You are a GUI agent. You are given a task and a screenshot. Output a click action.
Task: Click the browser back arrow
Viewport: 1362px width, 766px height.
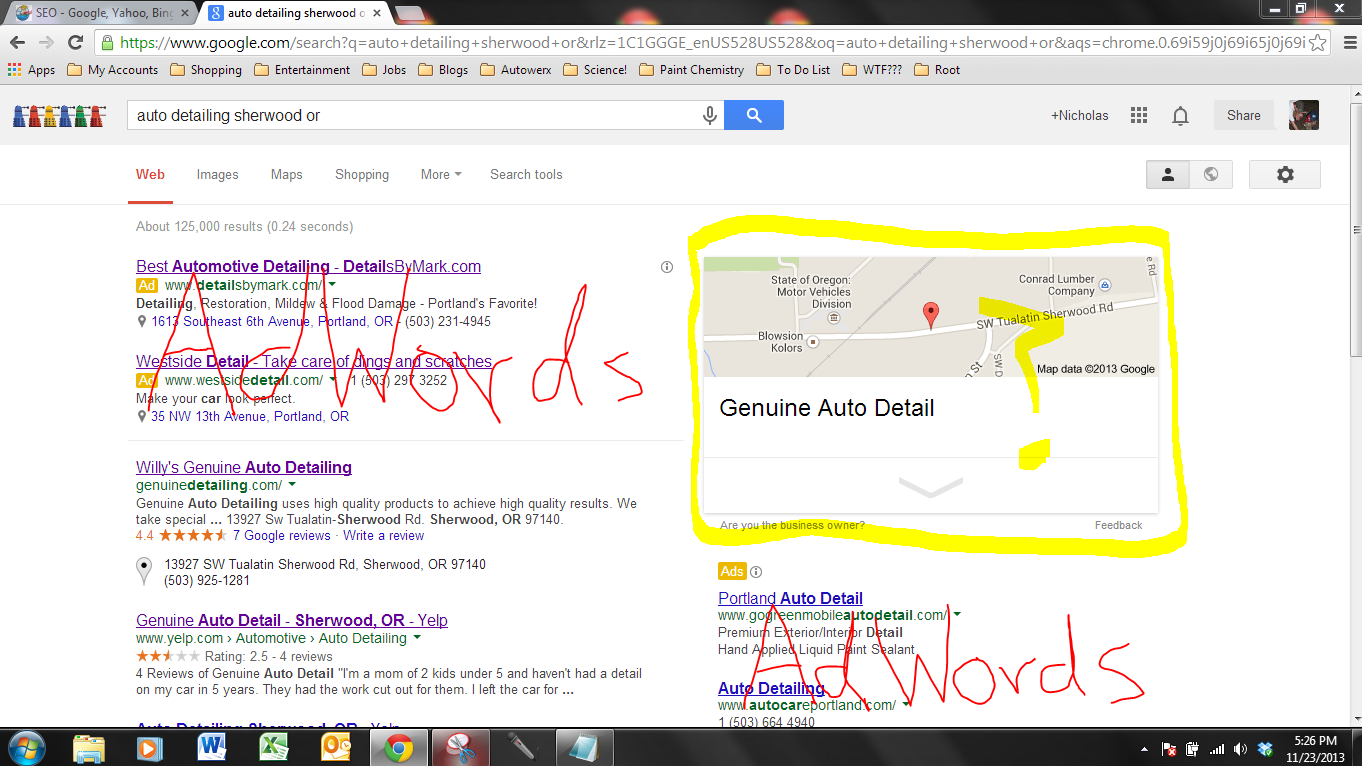click(18, 43)
